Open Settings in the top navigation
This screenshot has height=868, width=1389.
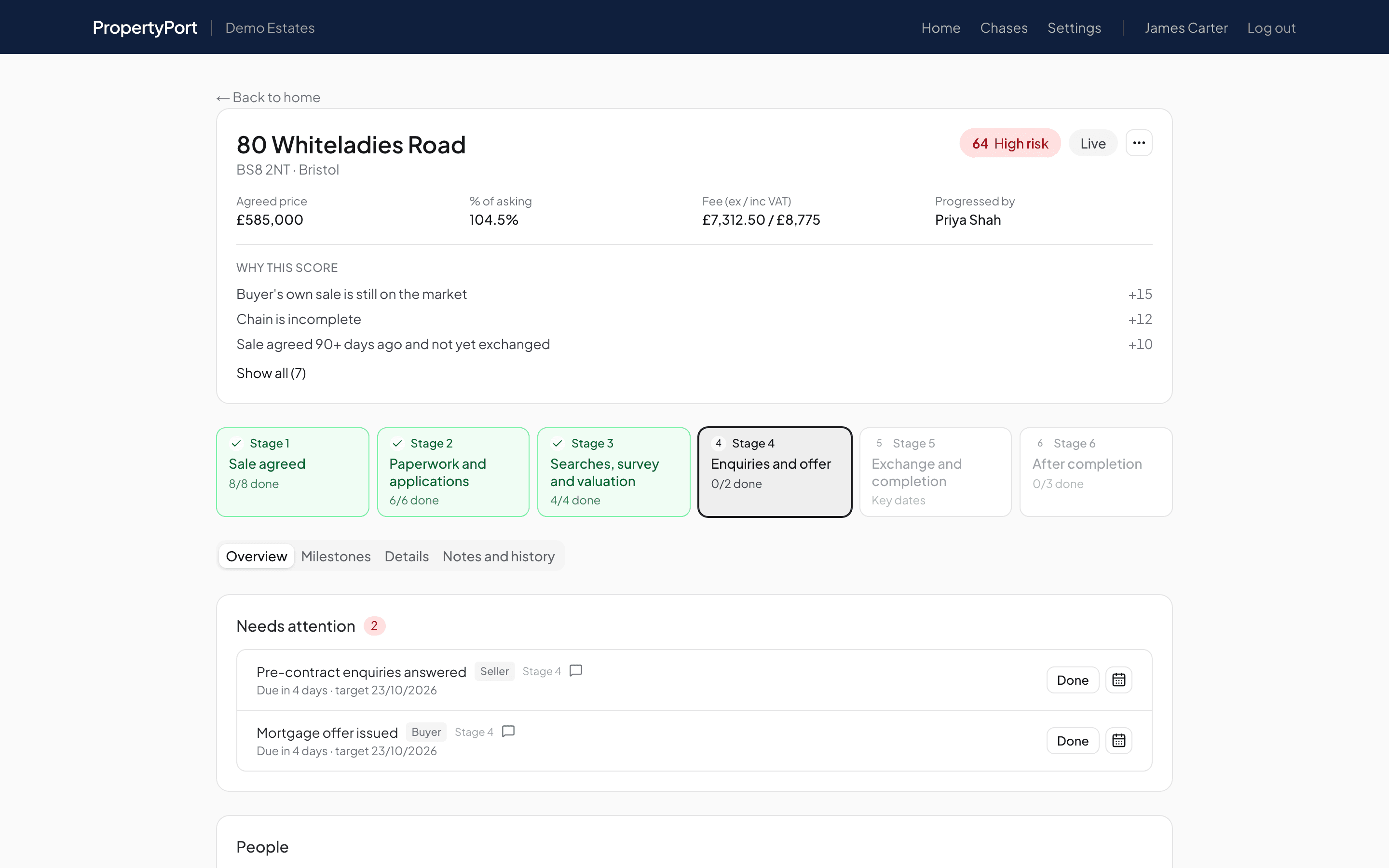(x=1074, y=27)
